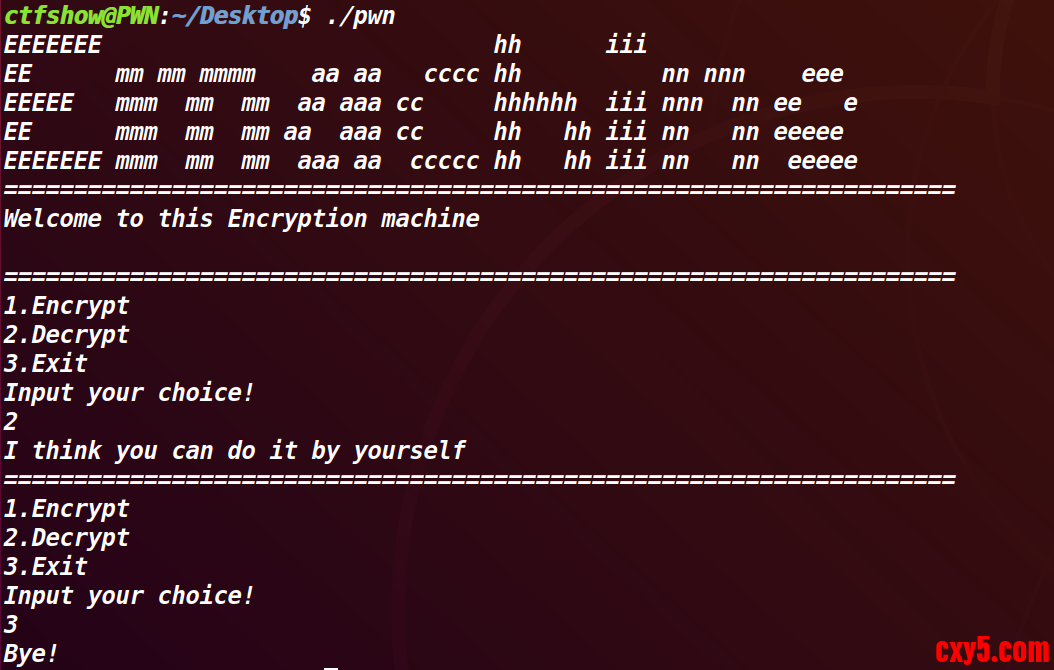Click the typed choice 2 line
The height and width of the screenshot is (670, 1054).
click(x=10, y=422)
